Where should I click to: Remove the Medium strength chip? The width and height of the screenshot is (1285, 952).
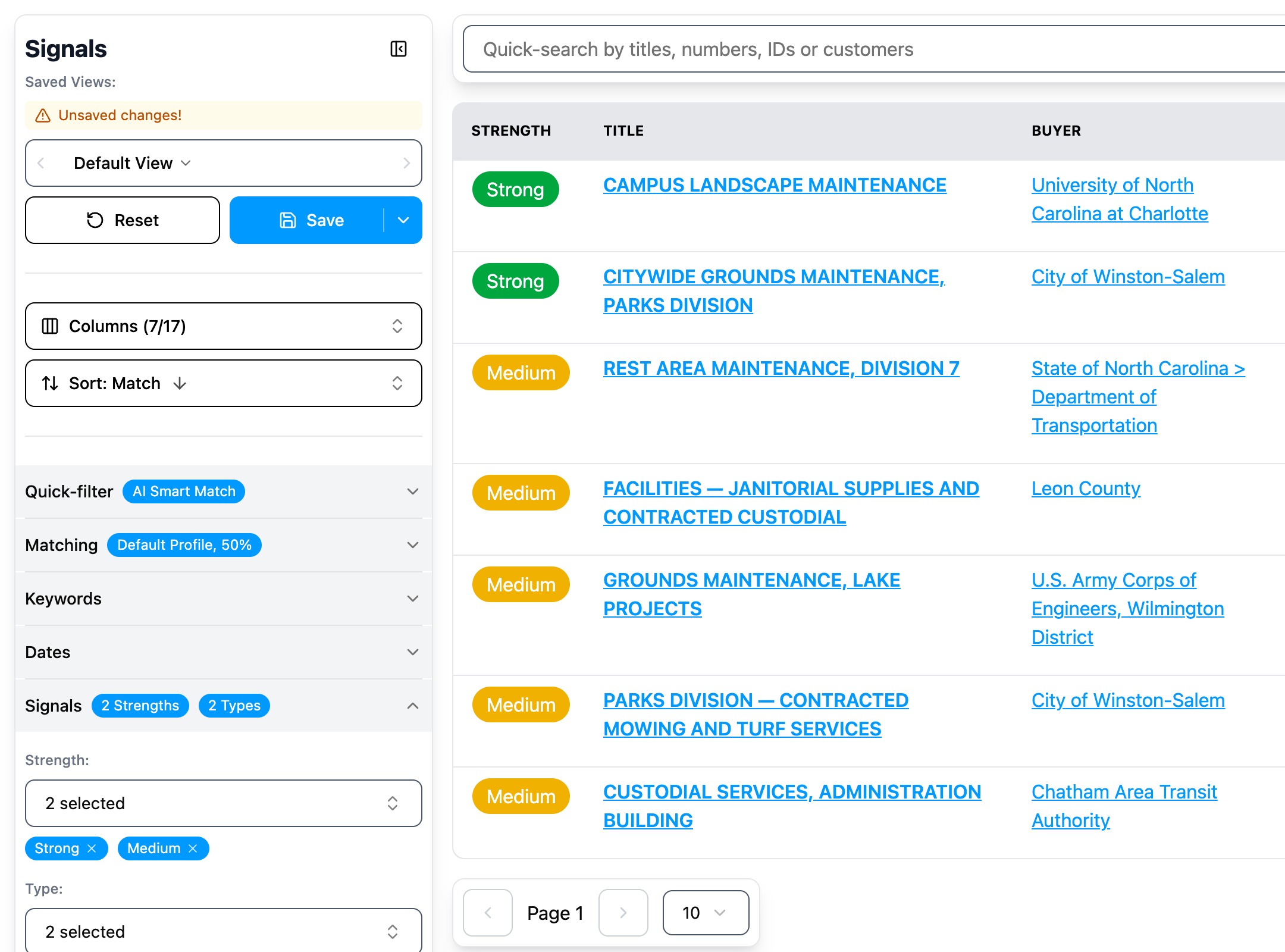click(x=193, y=848)
